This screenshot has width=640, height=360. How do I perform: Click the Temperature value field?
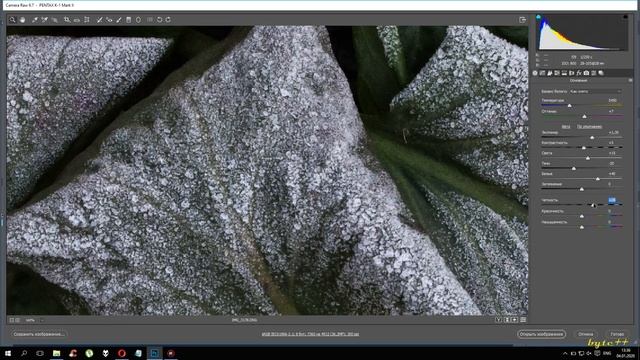[613, 100]
